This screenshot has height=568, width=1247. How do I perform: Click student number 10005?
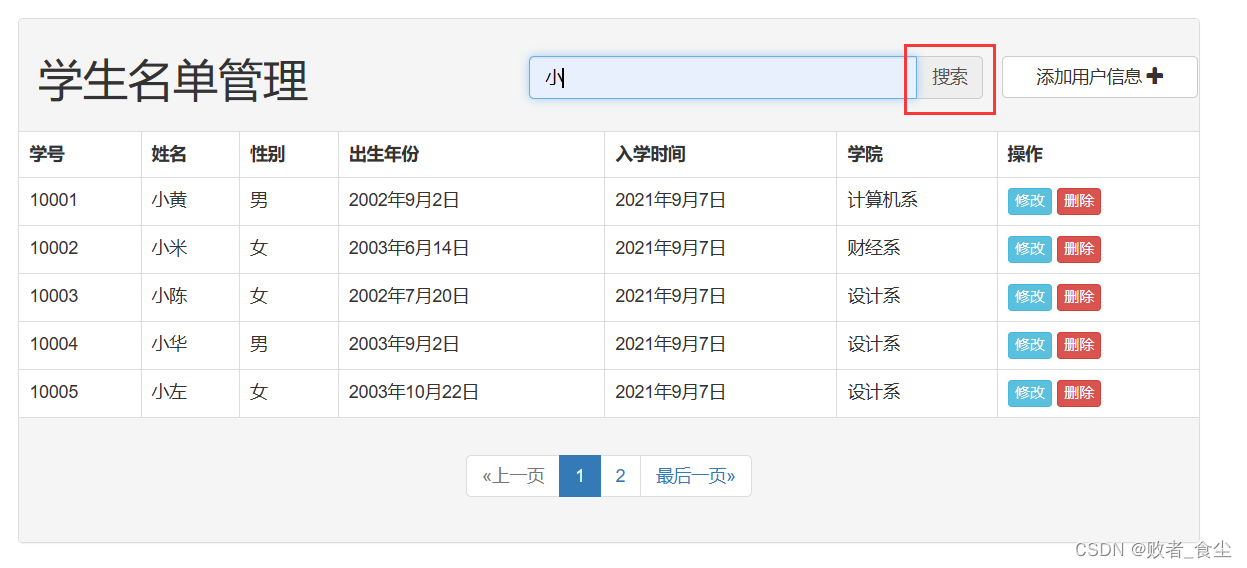[54, 392]
